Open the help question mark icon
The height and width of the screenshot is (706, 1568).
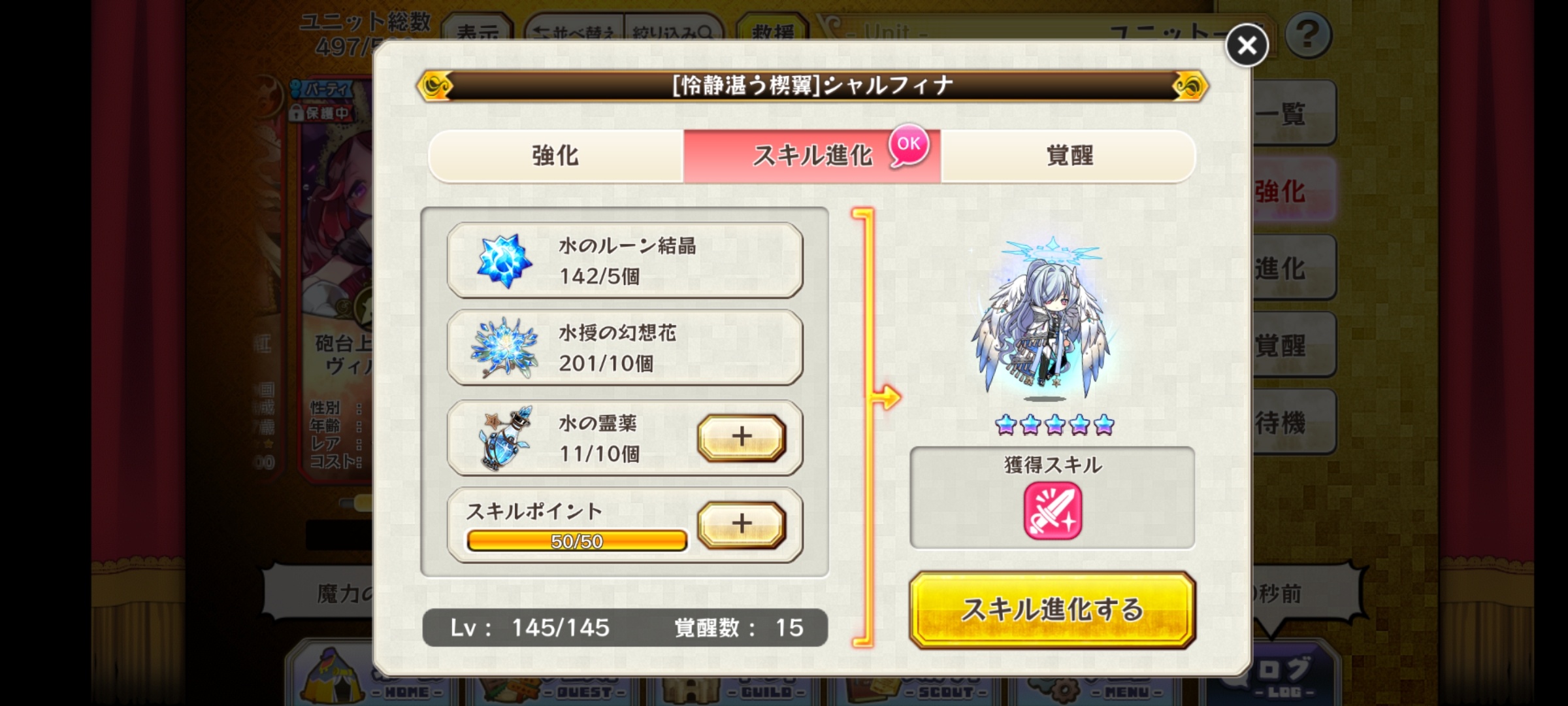1308,34
